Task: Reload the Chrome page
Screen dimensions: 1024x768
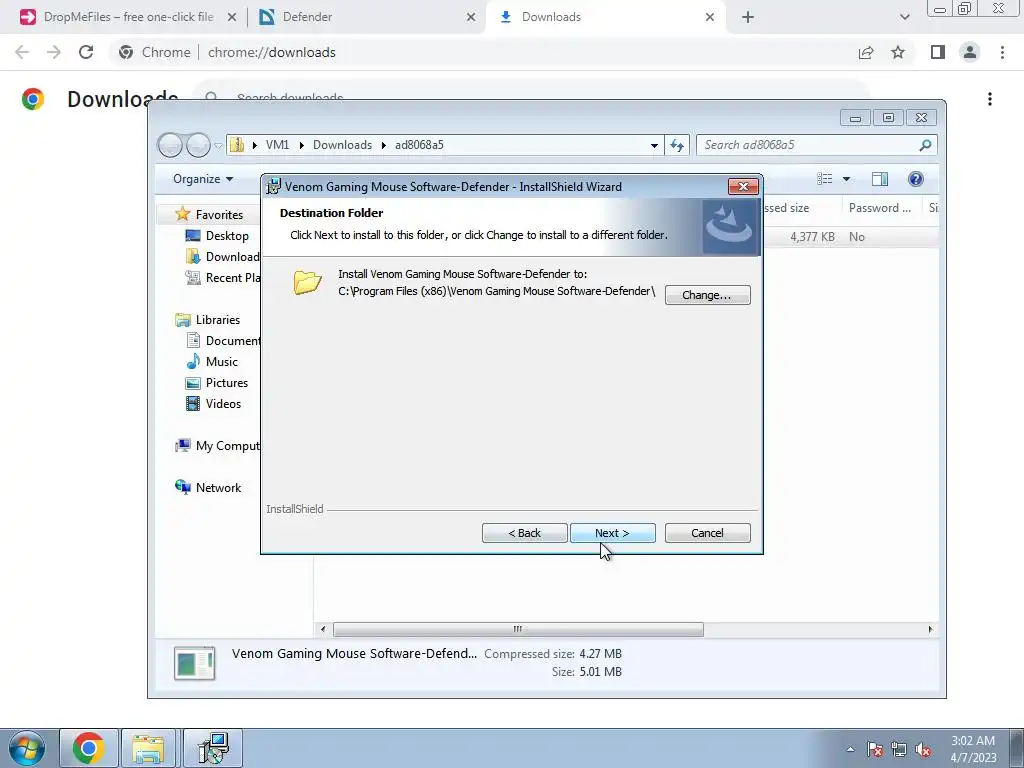Action: point(86,52)
